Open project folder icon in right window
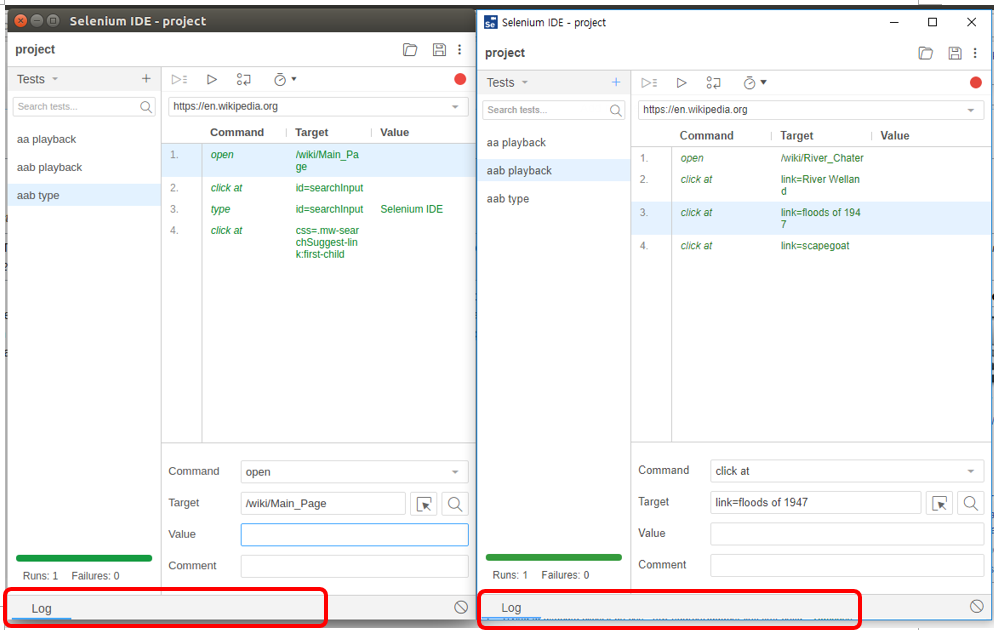994x633 pixels. click(x=926, y=53)
